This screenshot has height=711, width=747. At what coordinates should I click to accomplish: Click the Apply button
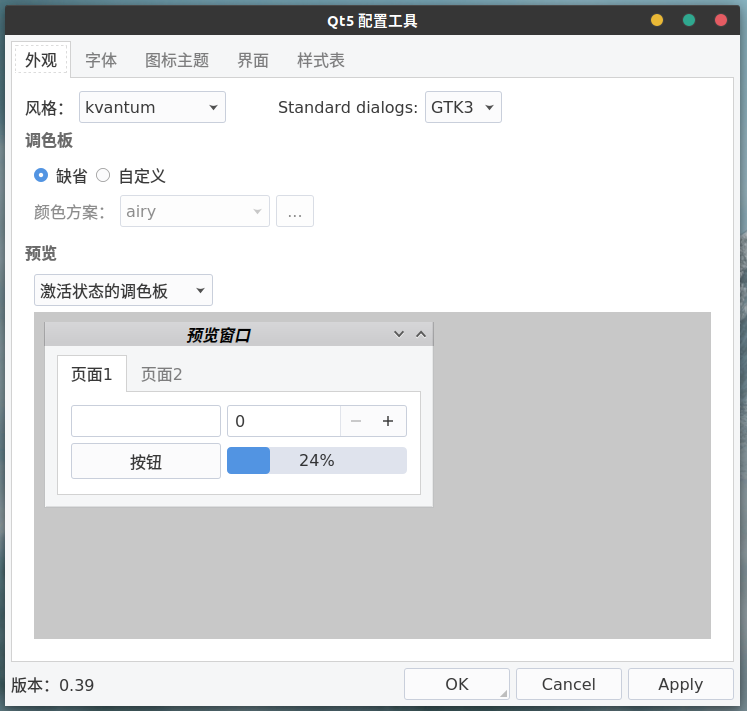(x=681, y=684)
